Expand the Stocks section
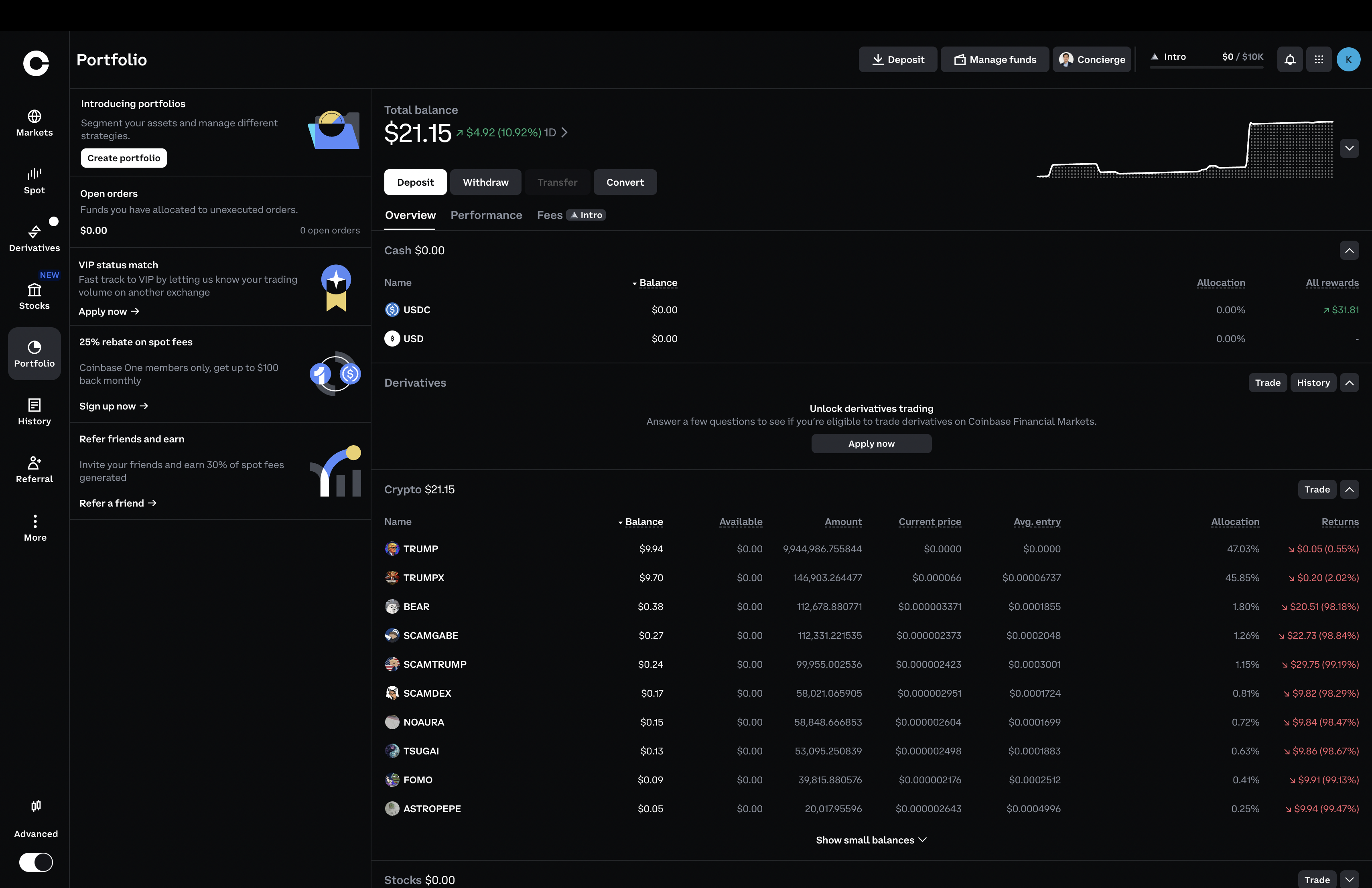Image resolution: width=1372 pixels, height=888 pixels. [x=1350, y=880]
